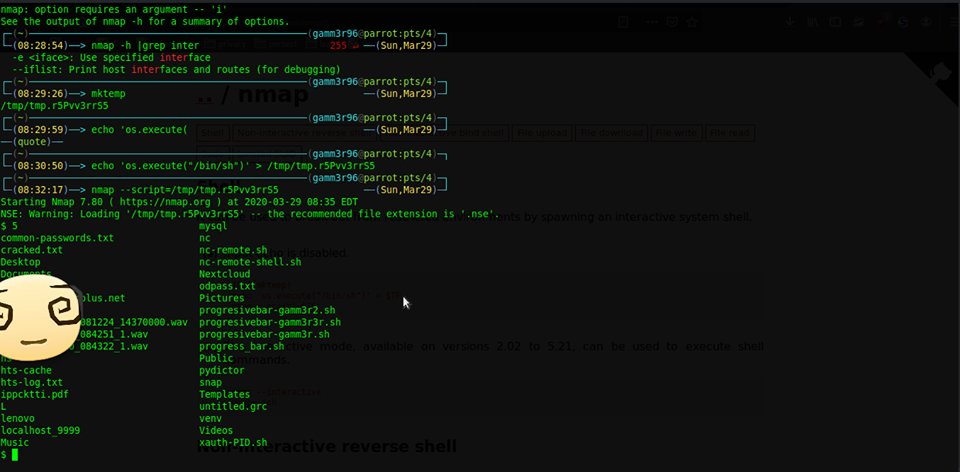Click 'hts-log.txt' in the listing
Image resolution: width=960 pixels, height=472 pixels.
(x=31, y=383)
